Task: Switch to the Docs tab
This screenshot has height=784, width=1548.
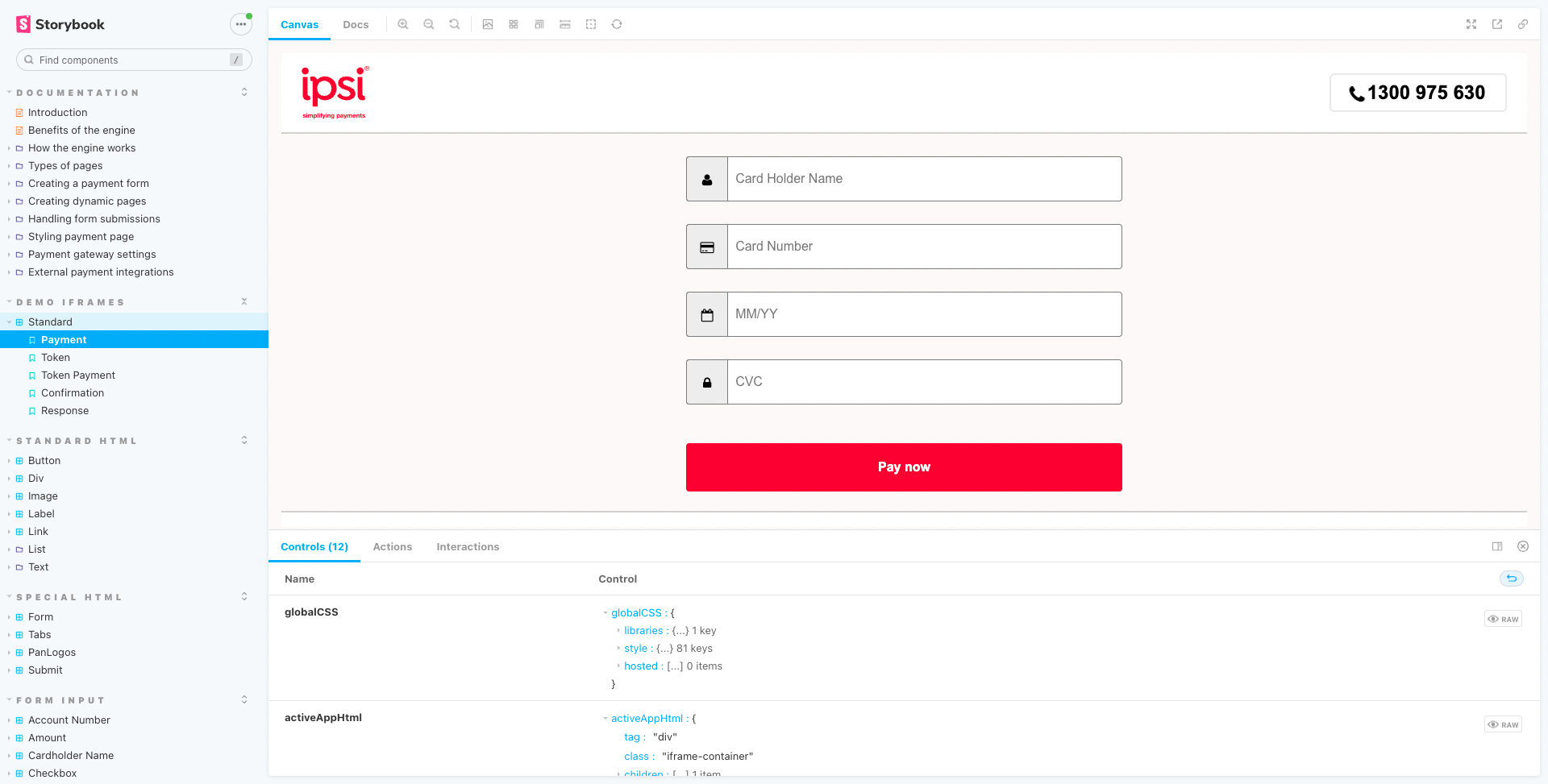Action: pos(356,25)
